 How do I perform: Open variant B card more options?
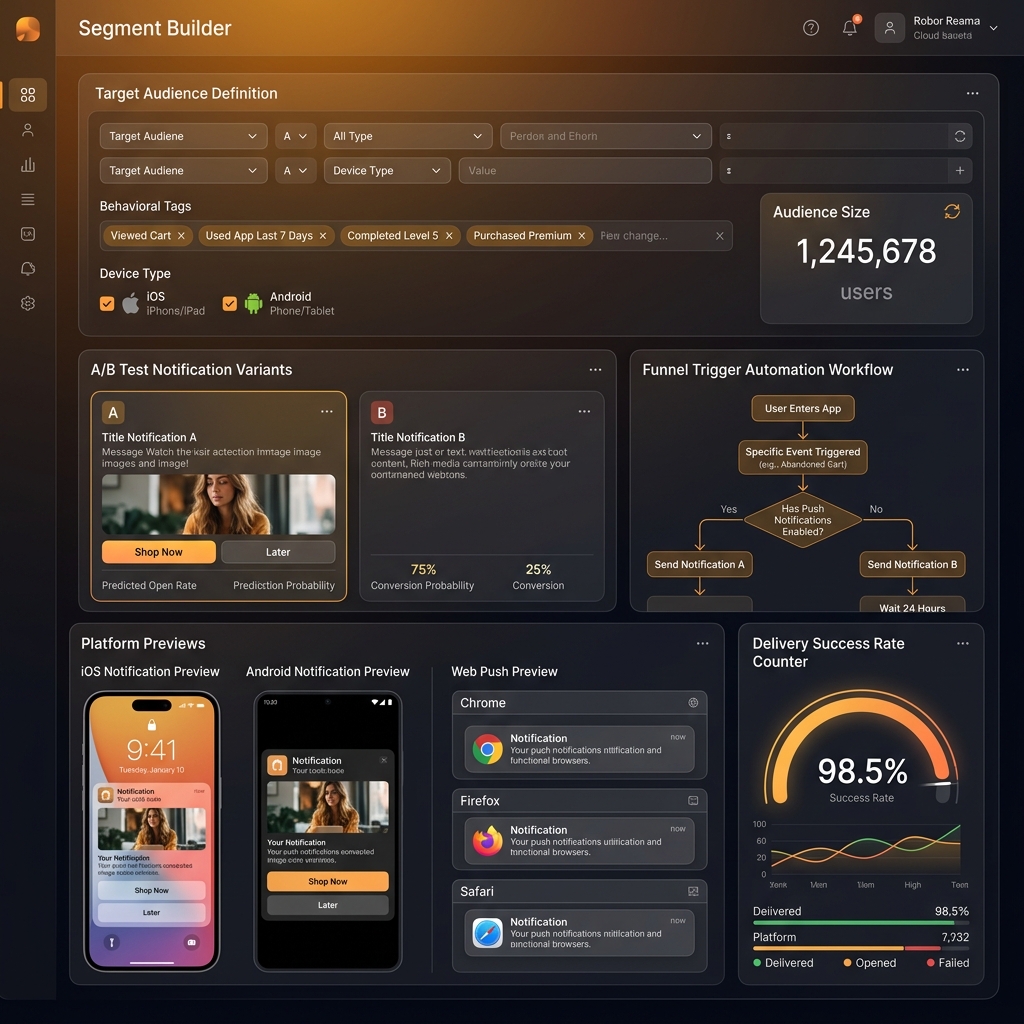584,411
